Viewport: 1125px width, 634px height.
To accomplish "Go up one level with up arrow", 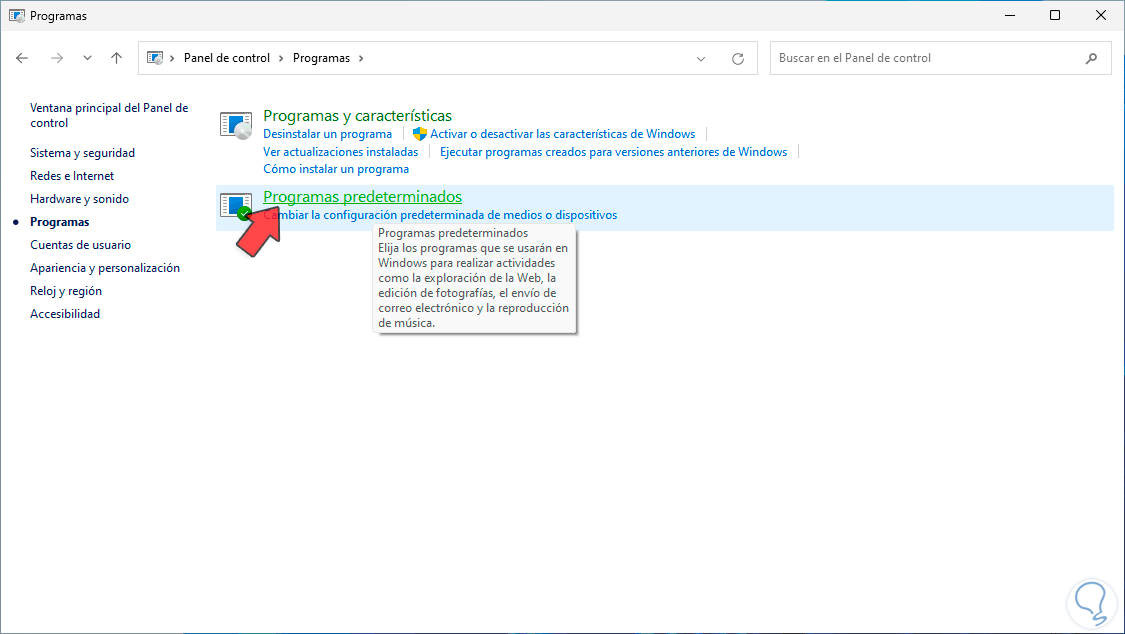I will click(116, 58).
